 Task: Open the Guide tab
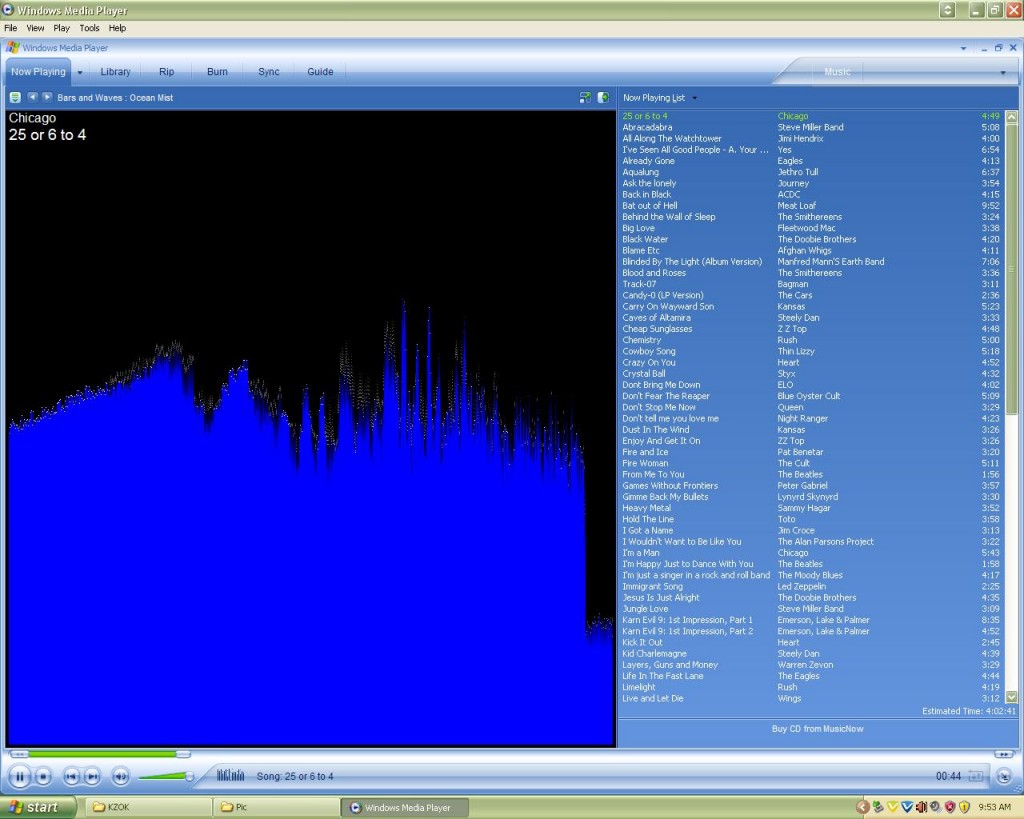(320, 72)
